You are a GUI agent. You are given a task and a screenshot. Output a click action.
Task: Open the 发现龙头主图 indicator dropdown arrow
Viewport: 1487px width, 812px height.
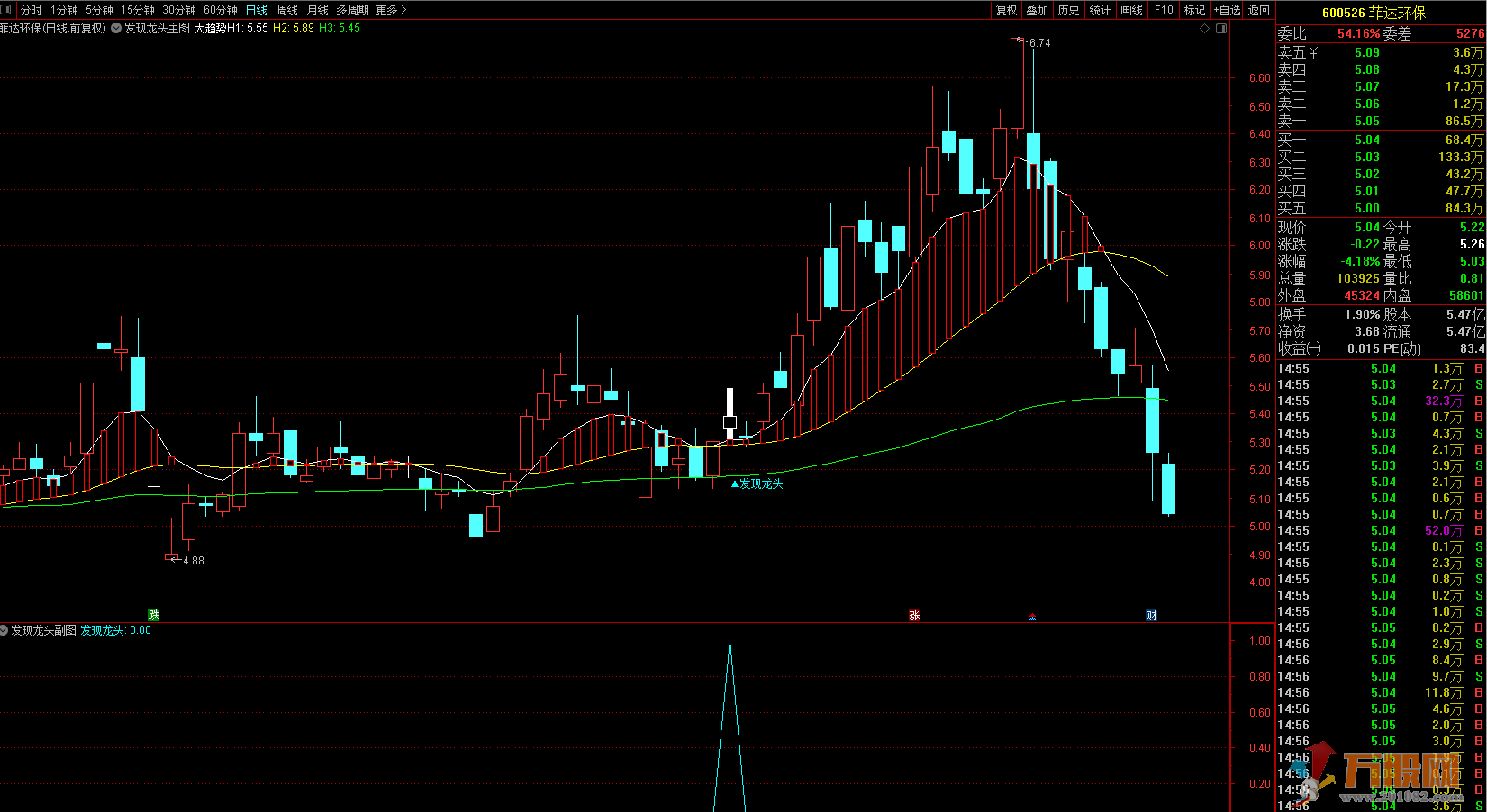pos(115,28)
